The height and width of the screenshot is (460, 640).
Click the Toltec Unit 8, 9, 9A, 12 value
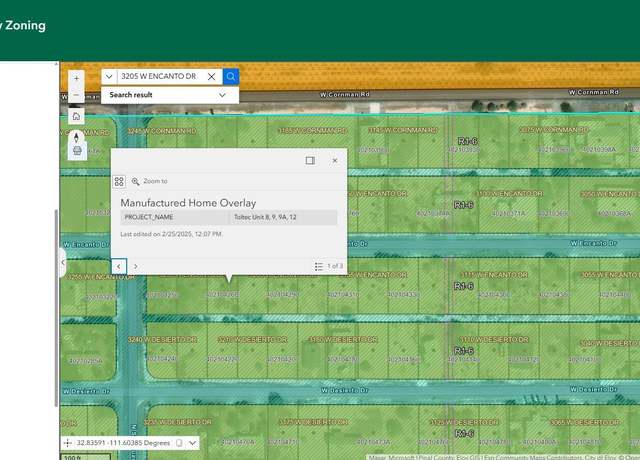(x=283, y=217)
